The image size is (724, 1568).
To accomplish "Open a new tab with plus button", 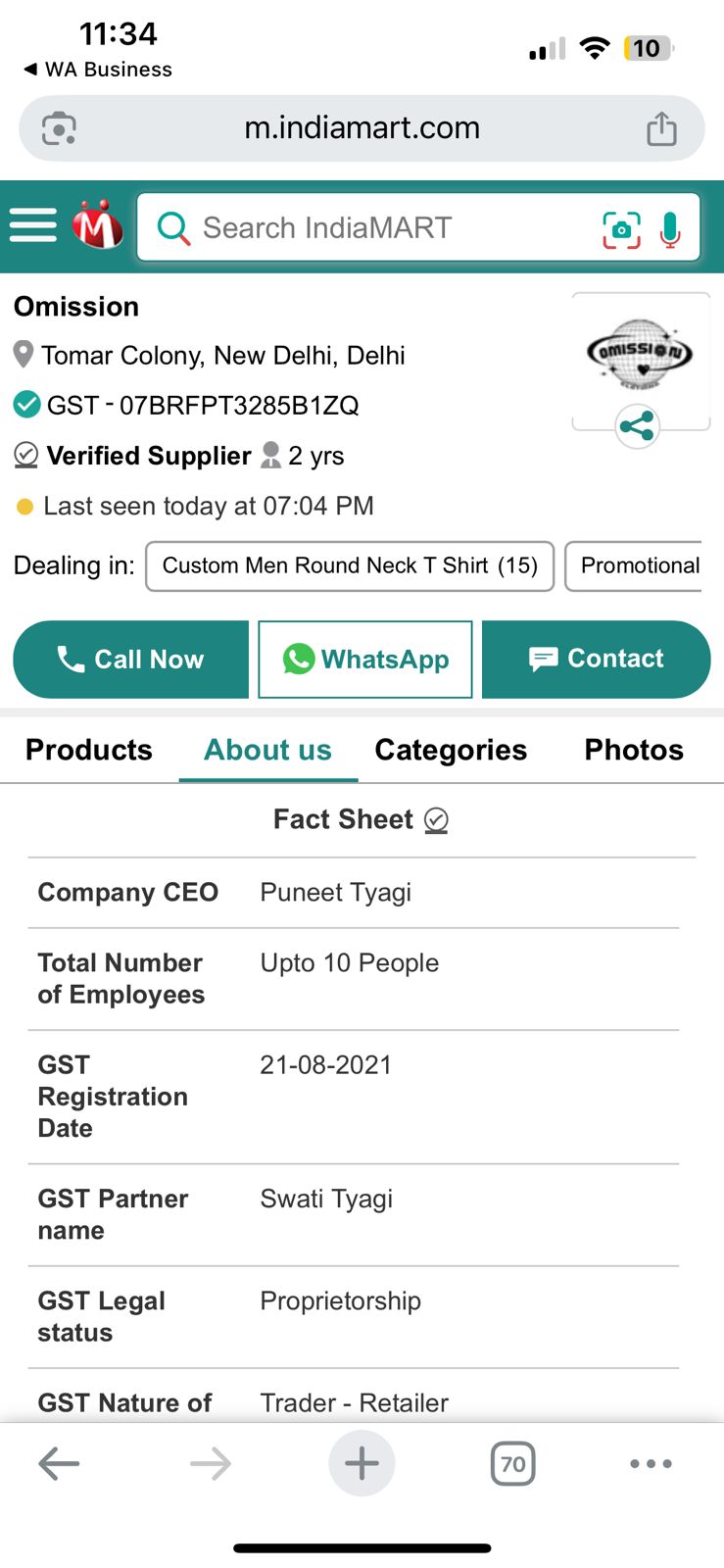I will pyautogui.click(x=362, y=1463).
